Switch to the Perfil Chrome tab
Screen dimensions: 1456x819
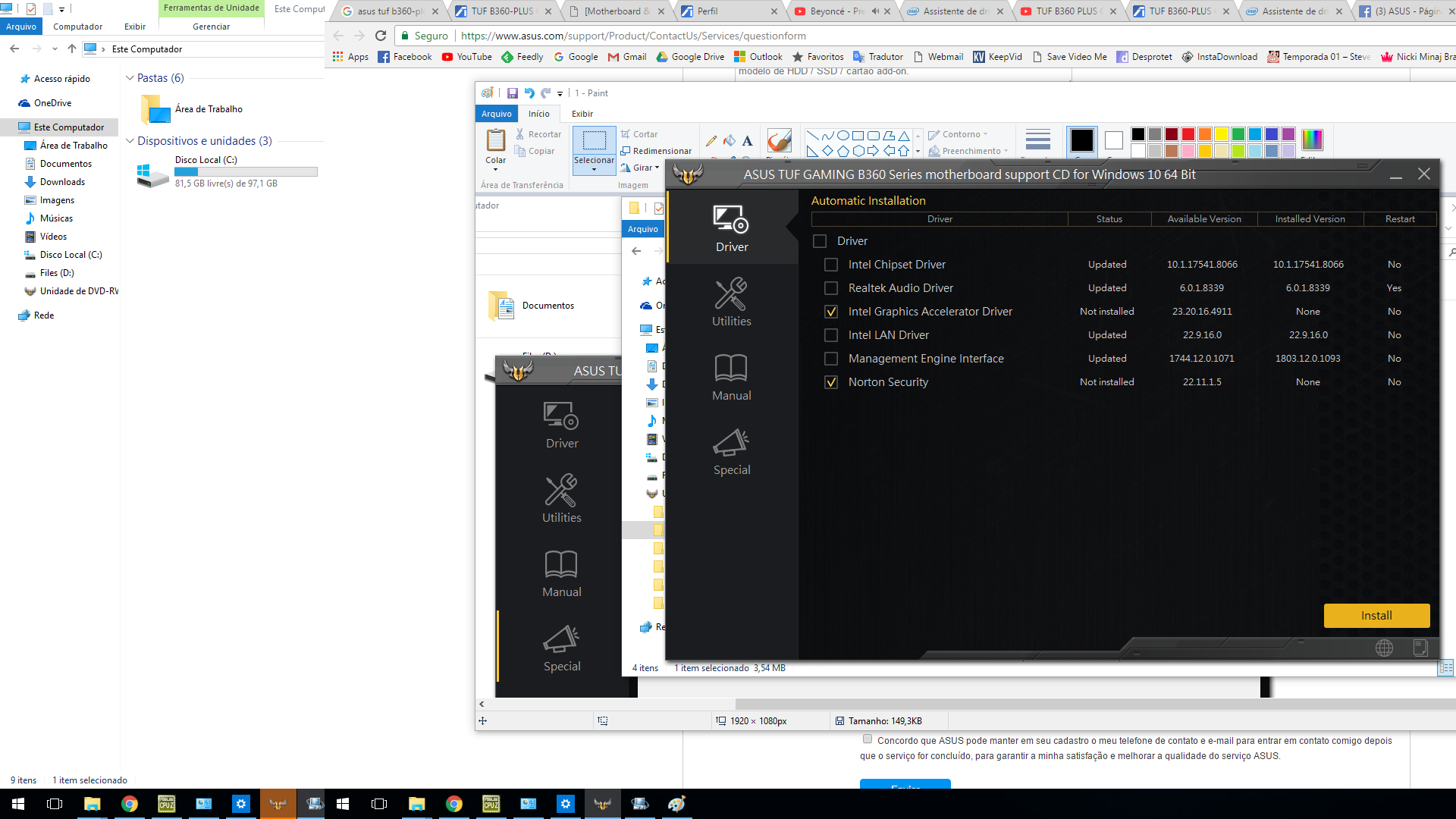coord(726,11)
